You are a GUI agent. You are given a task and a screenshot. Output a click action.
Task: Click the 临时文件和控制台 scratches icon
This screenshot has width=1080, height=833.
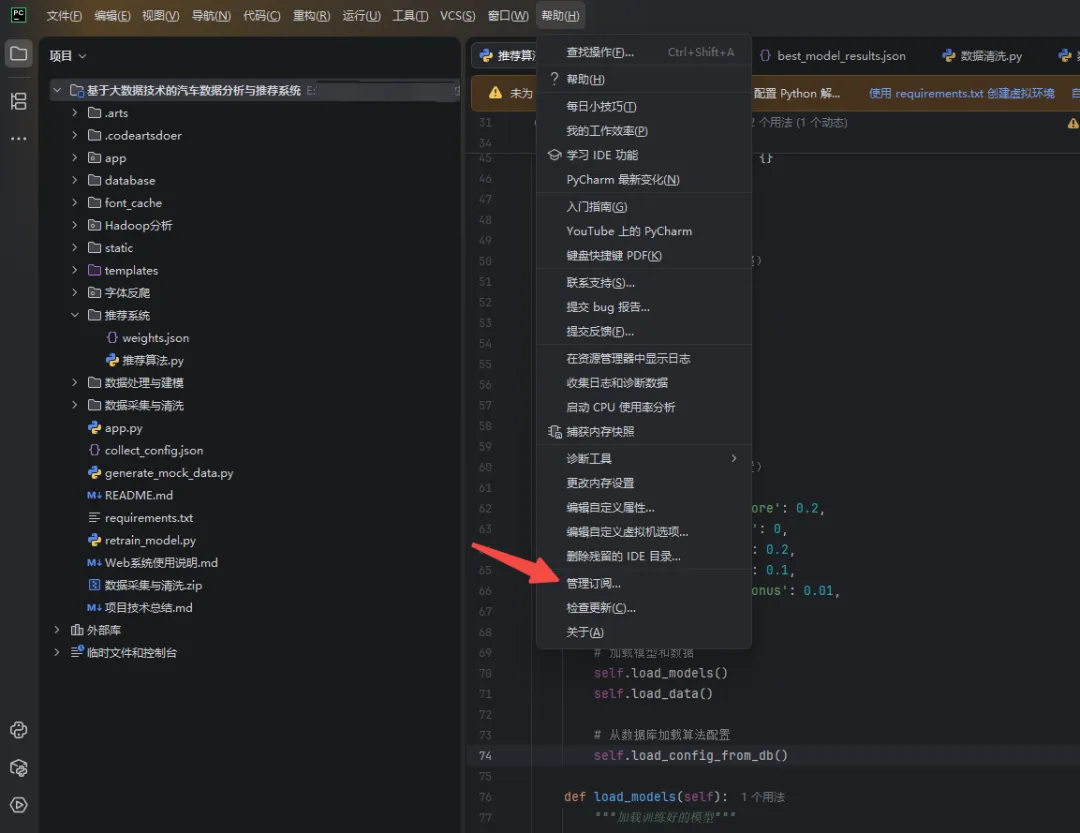(77, 652)
